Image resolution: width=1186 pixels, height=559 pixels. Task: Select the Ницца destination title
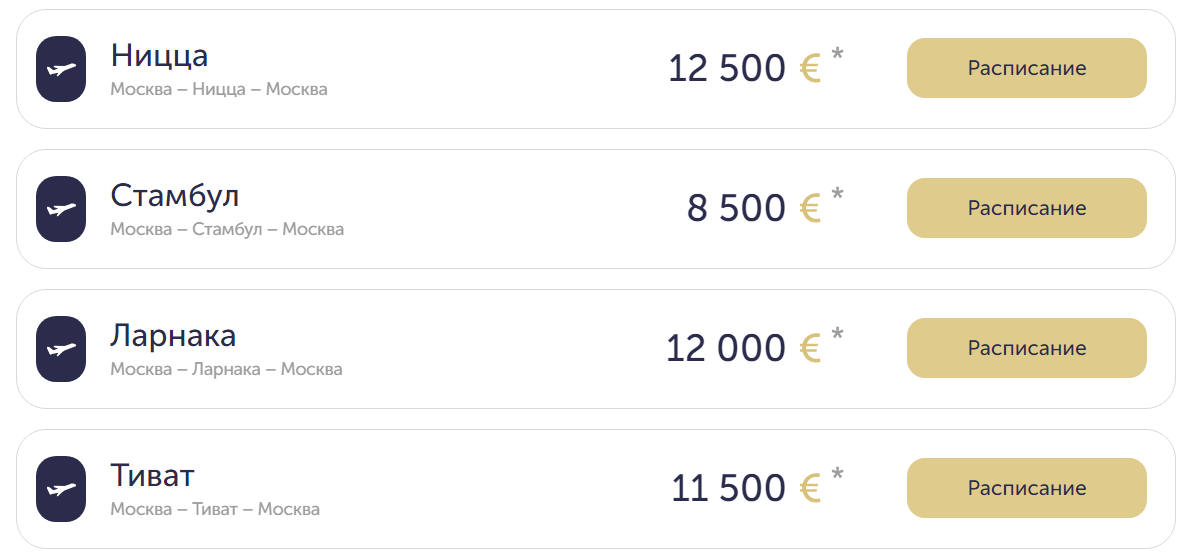[x=159, y=54]
